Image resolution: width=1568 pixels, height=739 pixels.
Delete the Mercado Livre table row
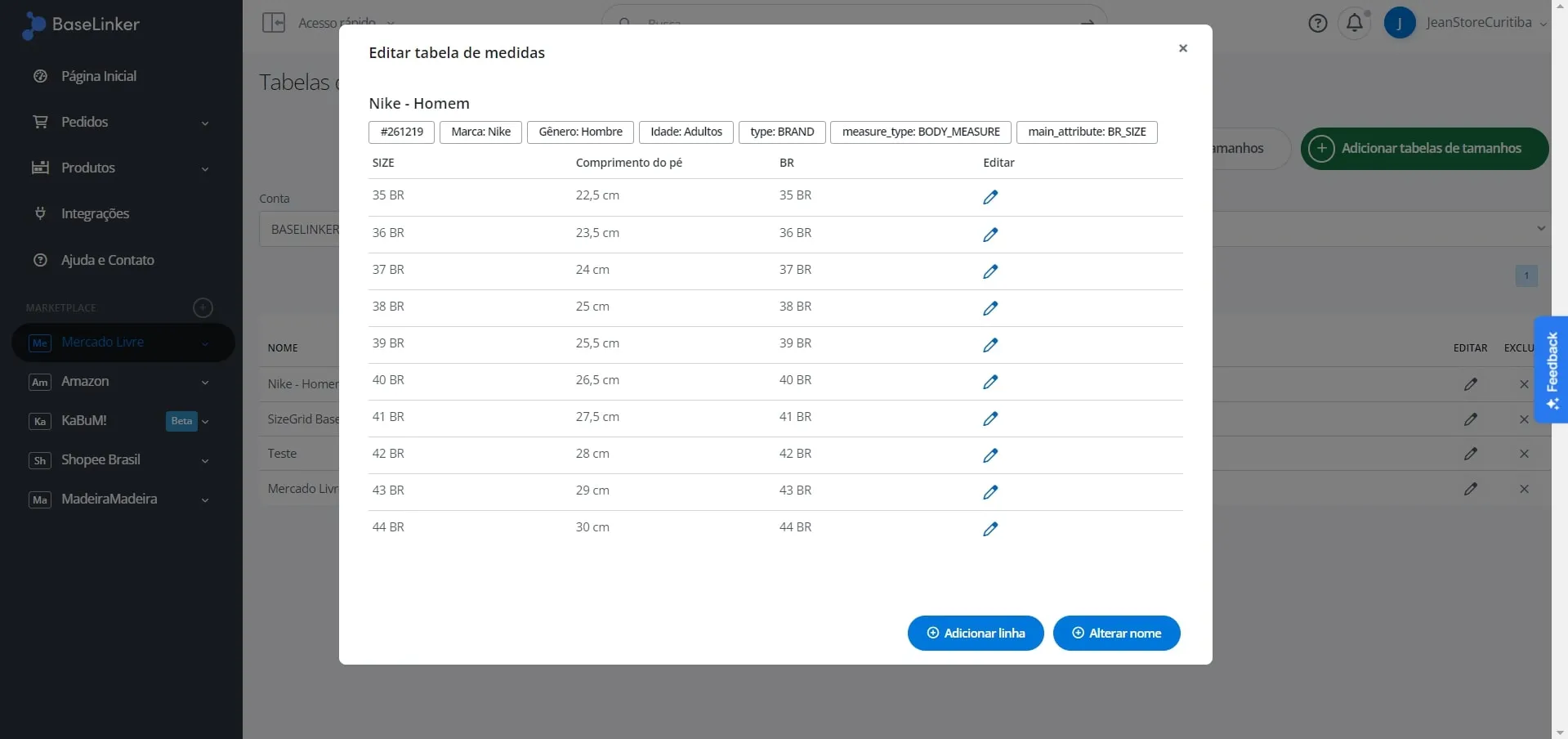(1524, 489)
